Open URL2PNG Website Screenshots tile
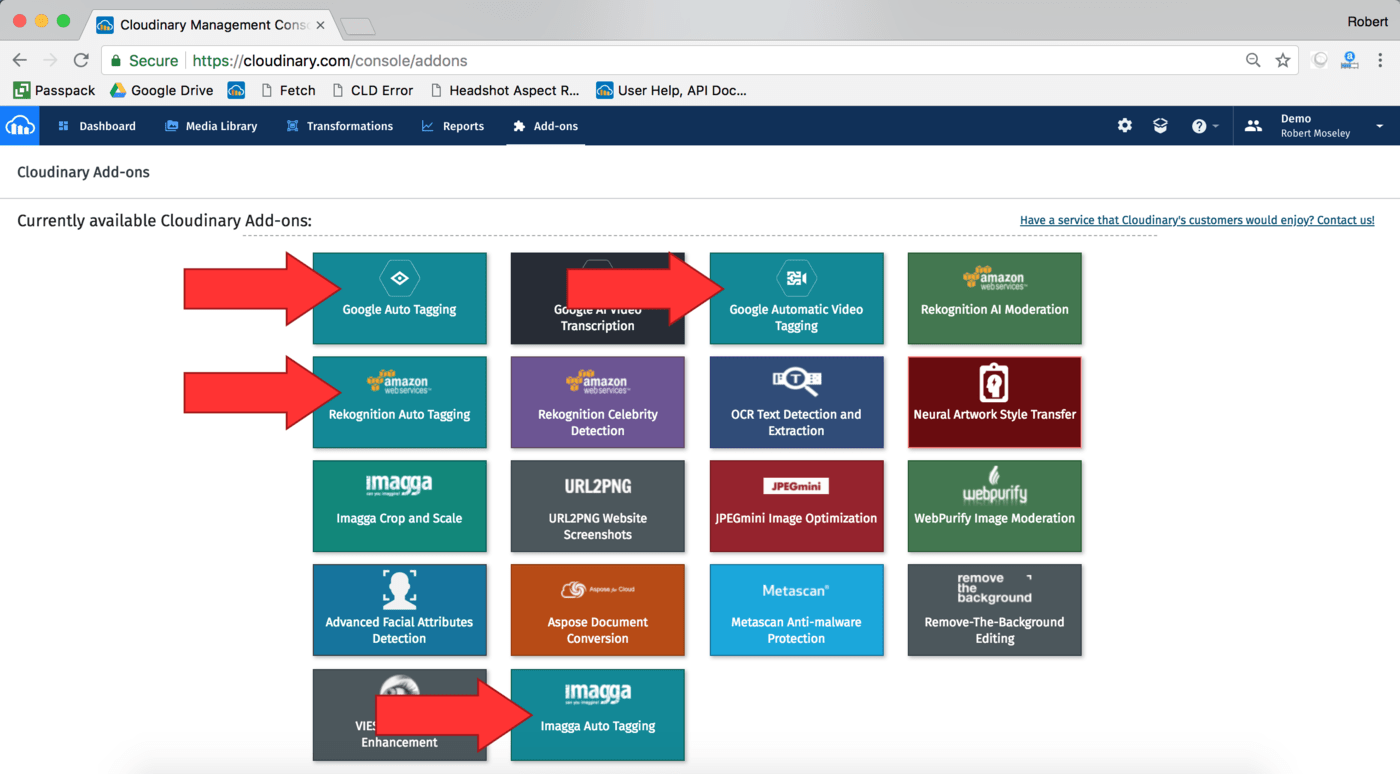Image resolution: width=1400 pixels, height=774 pixels. 598,506
